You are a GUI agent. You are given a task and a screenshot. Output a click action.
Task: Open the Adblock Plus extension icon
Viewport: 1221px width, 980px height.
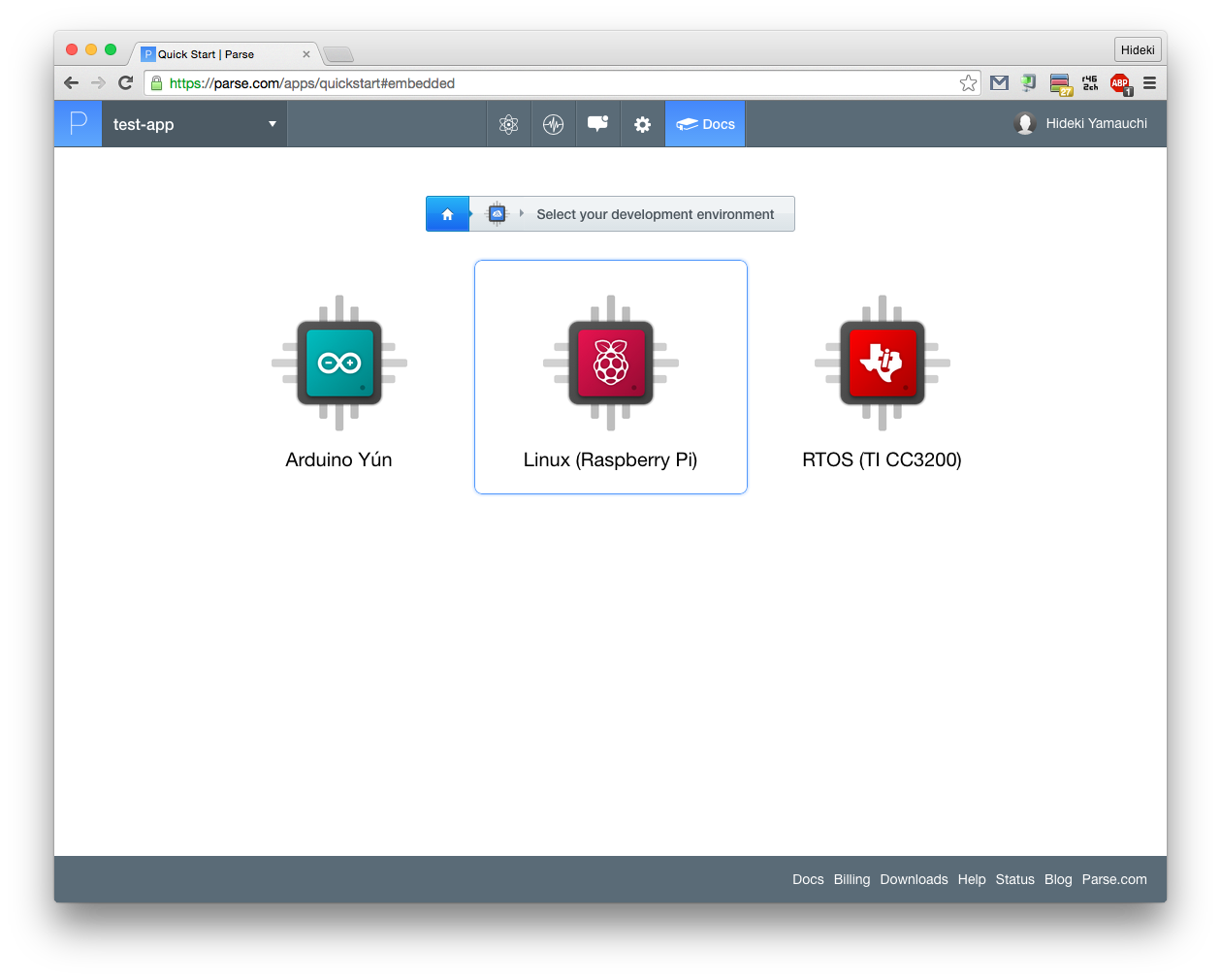click(1121, 84)
